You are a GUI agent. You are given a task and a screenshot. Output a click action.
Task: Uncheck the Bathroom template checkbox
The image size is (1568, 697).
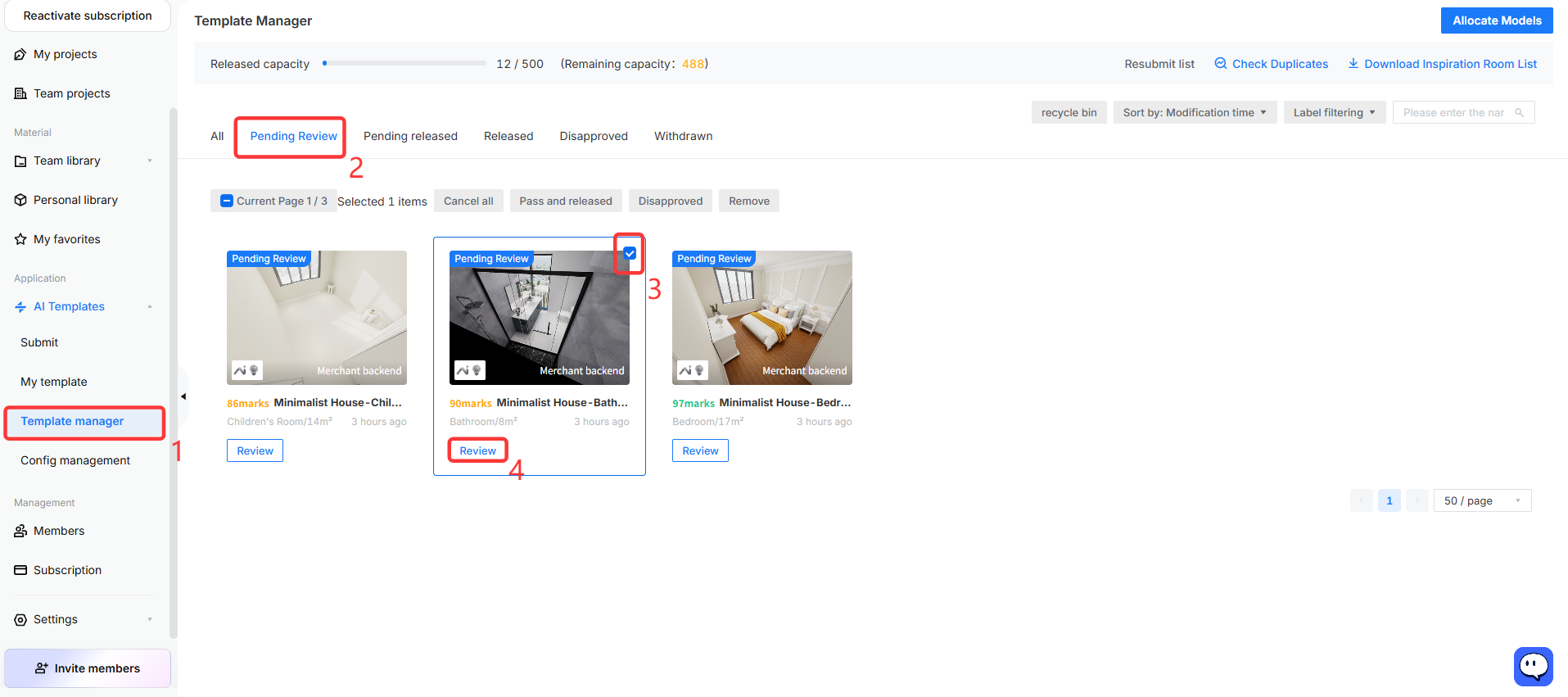click(x=630, y=253)
